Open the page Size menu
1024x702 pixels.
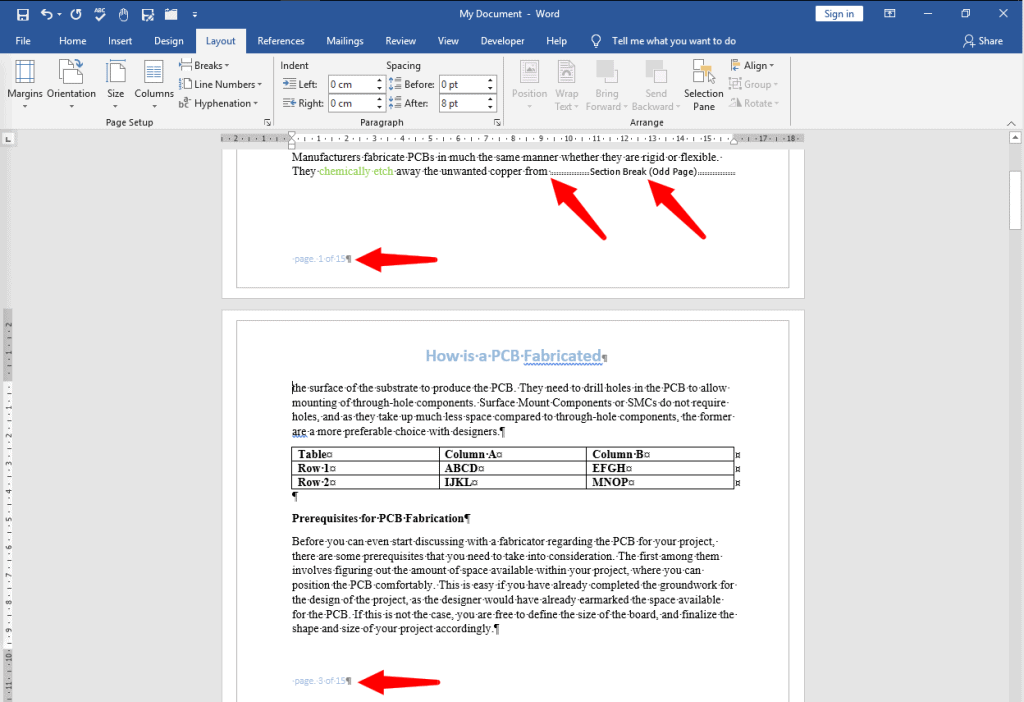116,84
